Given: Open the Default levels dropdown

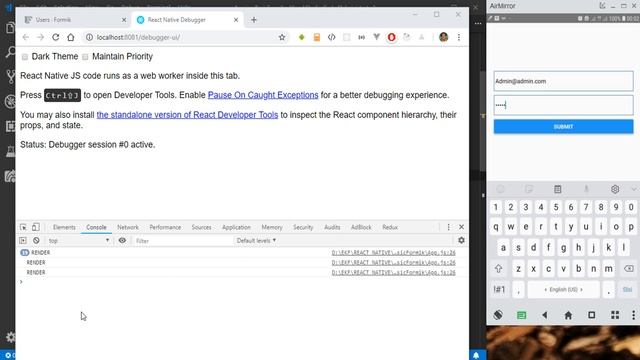Looking at the screenshot, I should [256, 240].
